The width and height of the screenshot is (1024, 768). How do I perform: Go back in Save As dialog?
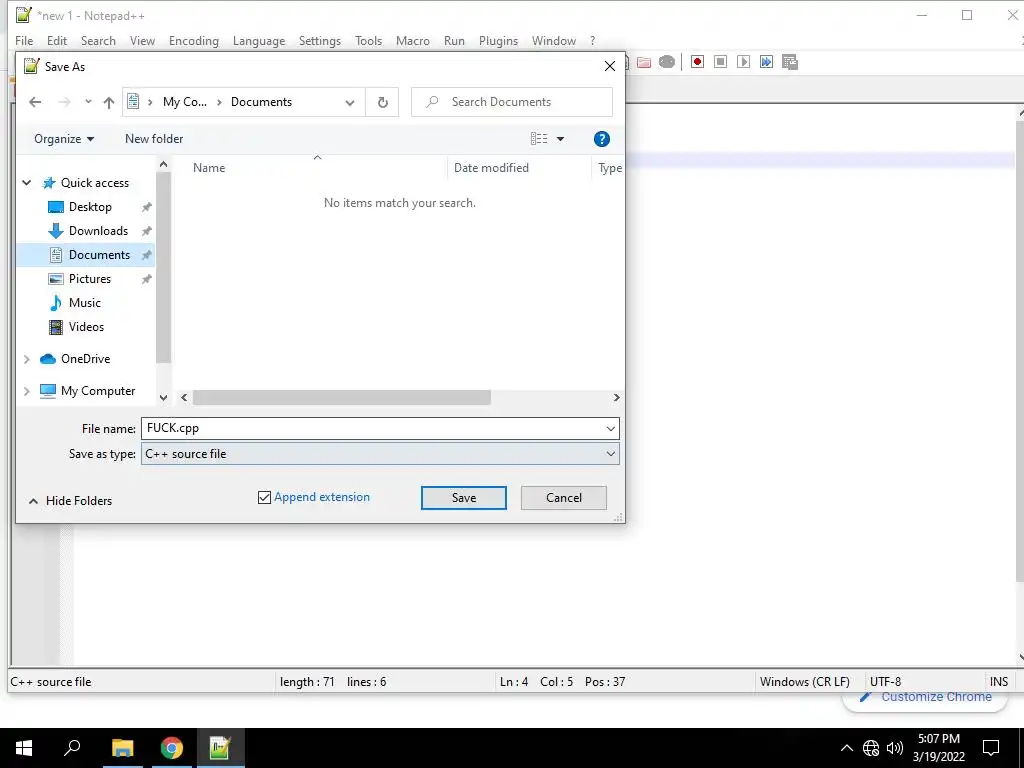coord(35,102)
